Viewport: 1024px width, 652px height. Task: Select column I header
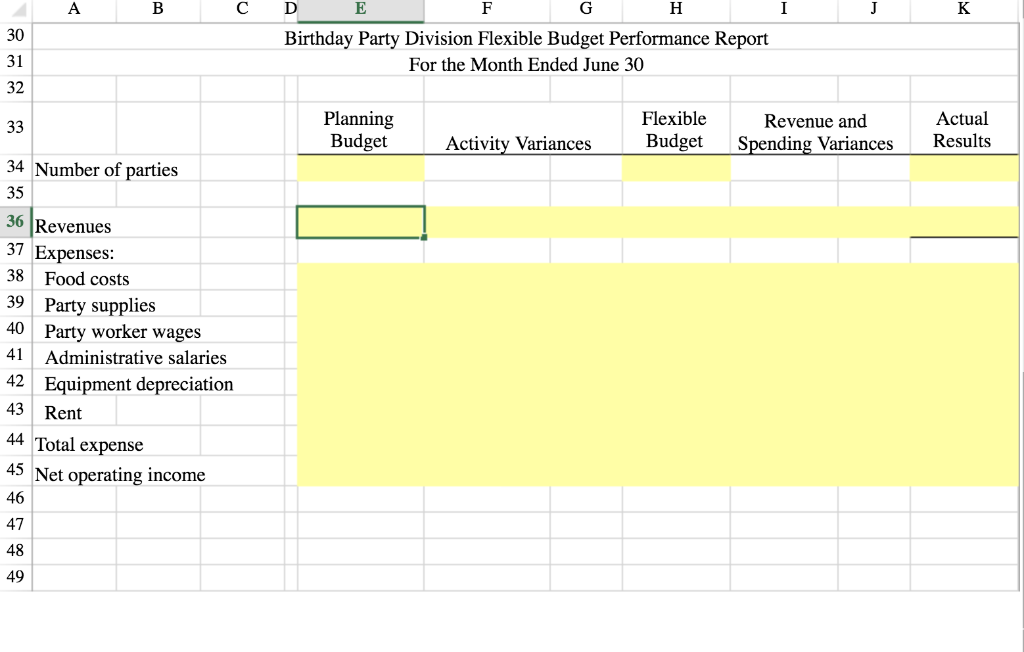(784, 10)
